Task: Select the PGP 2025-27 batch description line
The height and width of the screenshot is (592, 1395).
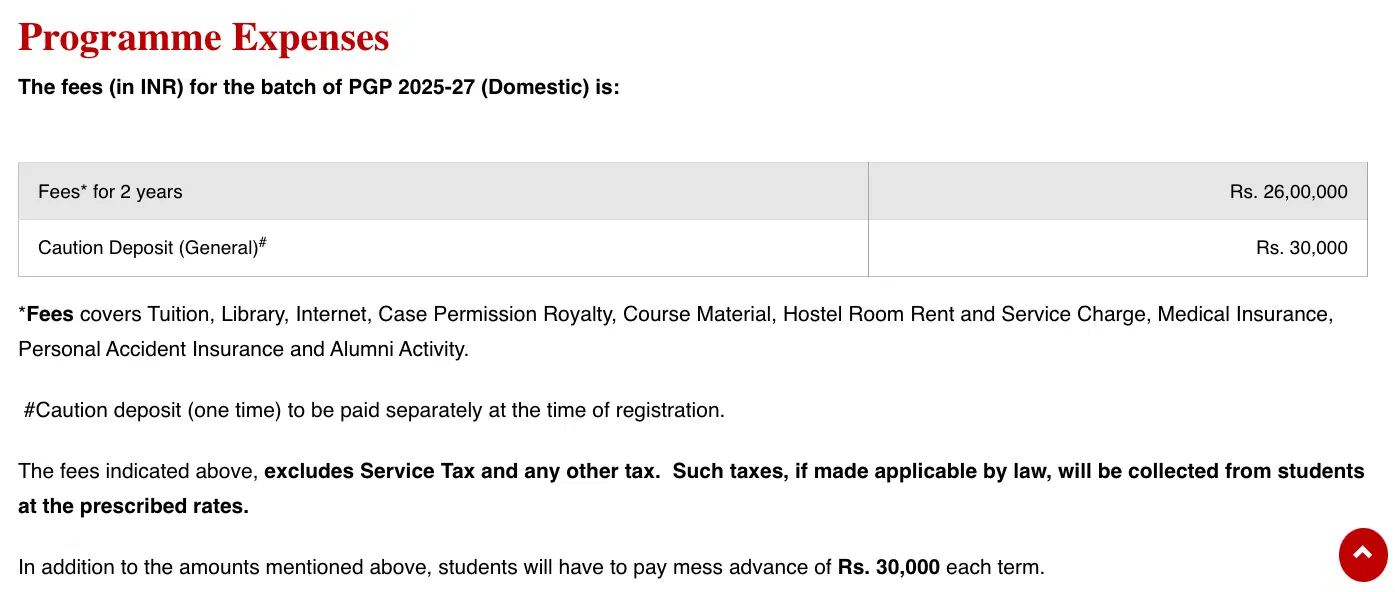Action: coord(319,87)
